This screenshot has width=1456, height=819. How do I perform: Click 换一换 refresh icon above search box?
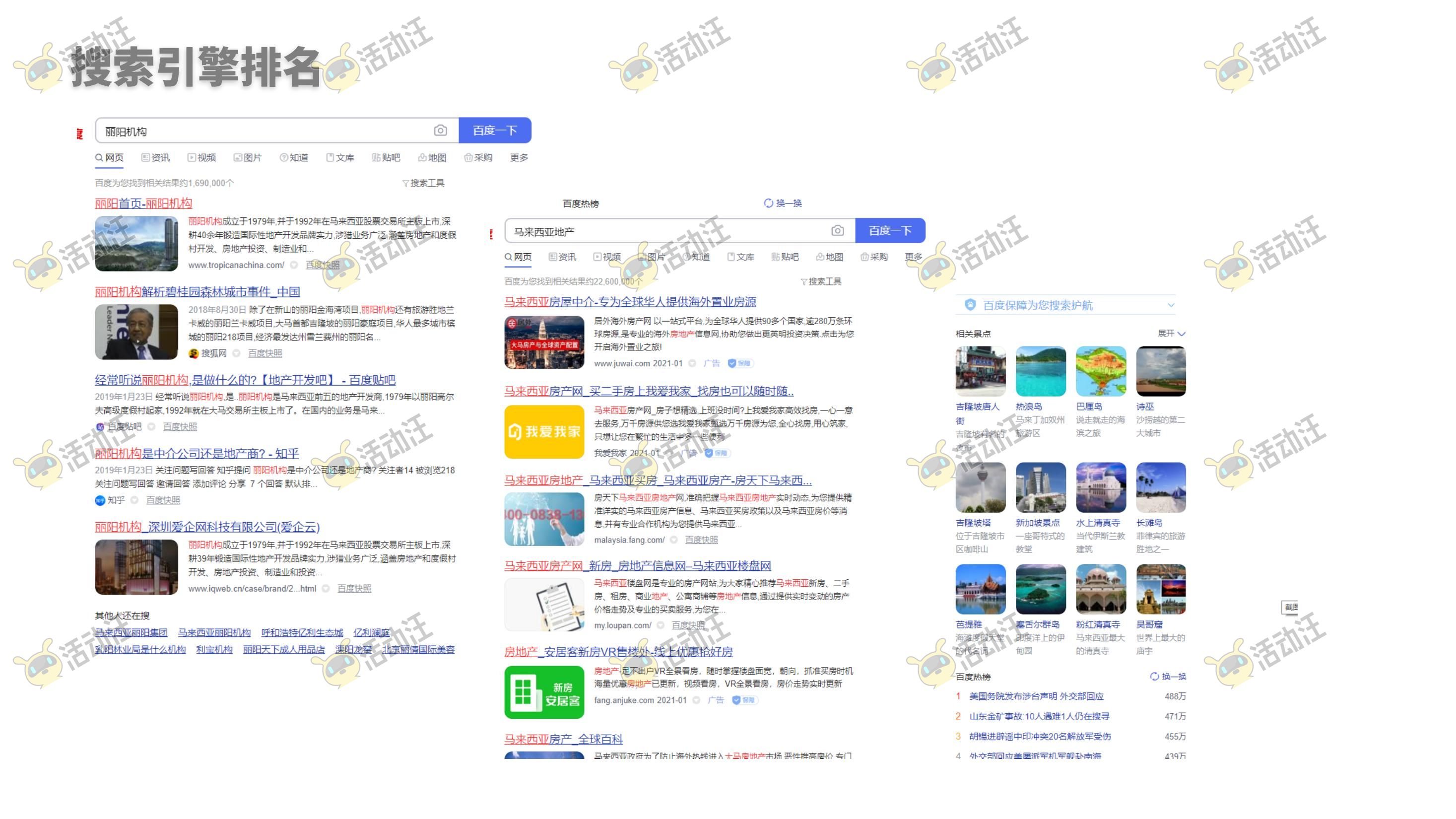768,204
